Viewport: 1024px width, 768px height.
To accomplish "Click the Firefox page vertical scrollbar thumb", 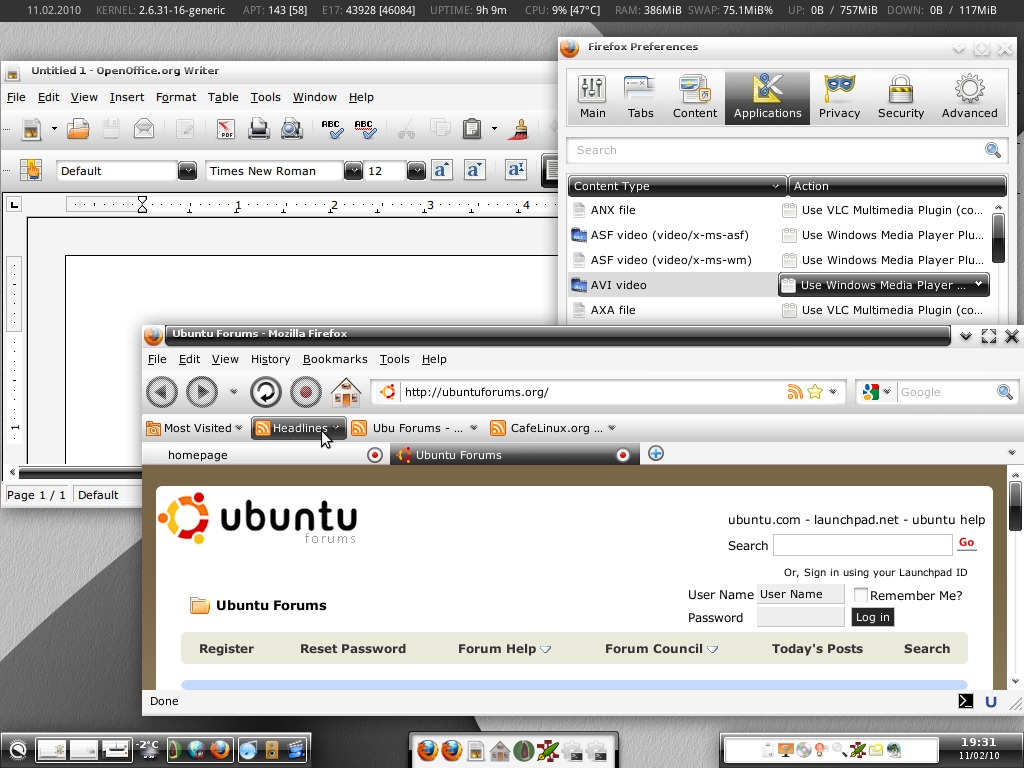I will tap(1015, 506).
